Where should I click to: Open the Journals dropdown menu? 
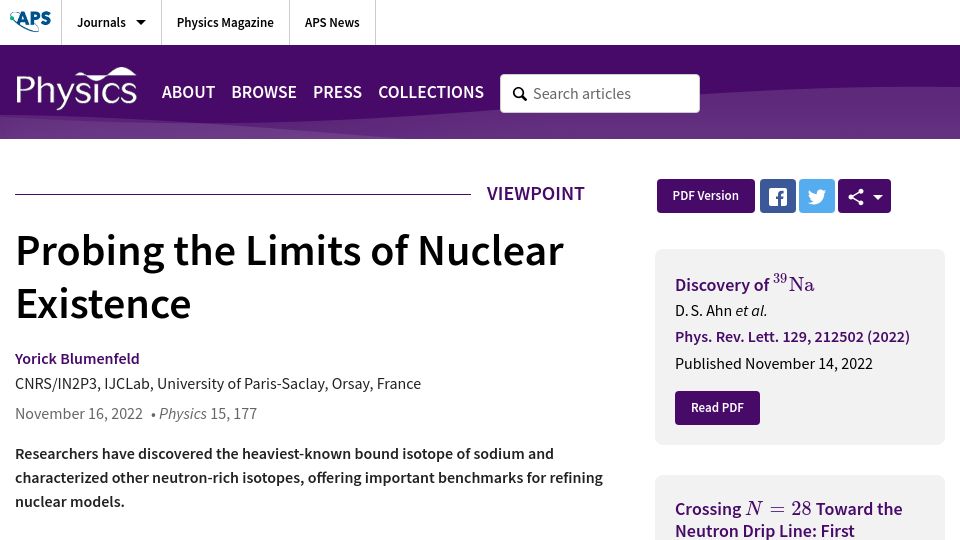111,23
